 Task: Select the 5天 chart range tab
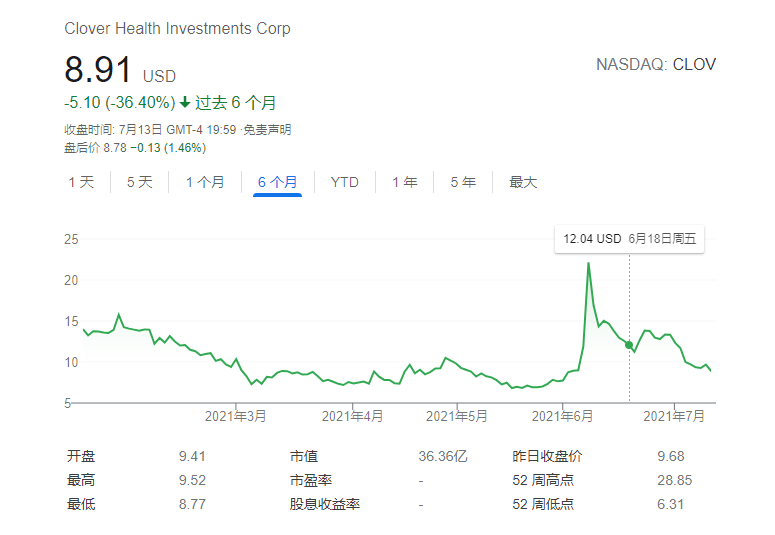tap(139, 182)
